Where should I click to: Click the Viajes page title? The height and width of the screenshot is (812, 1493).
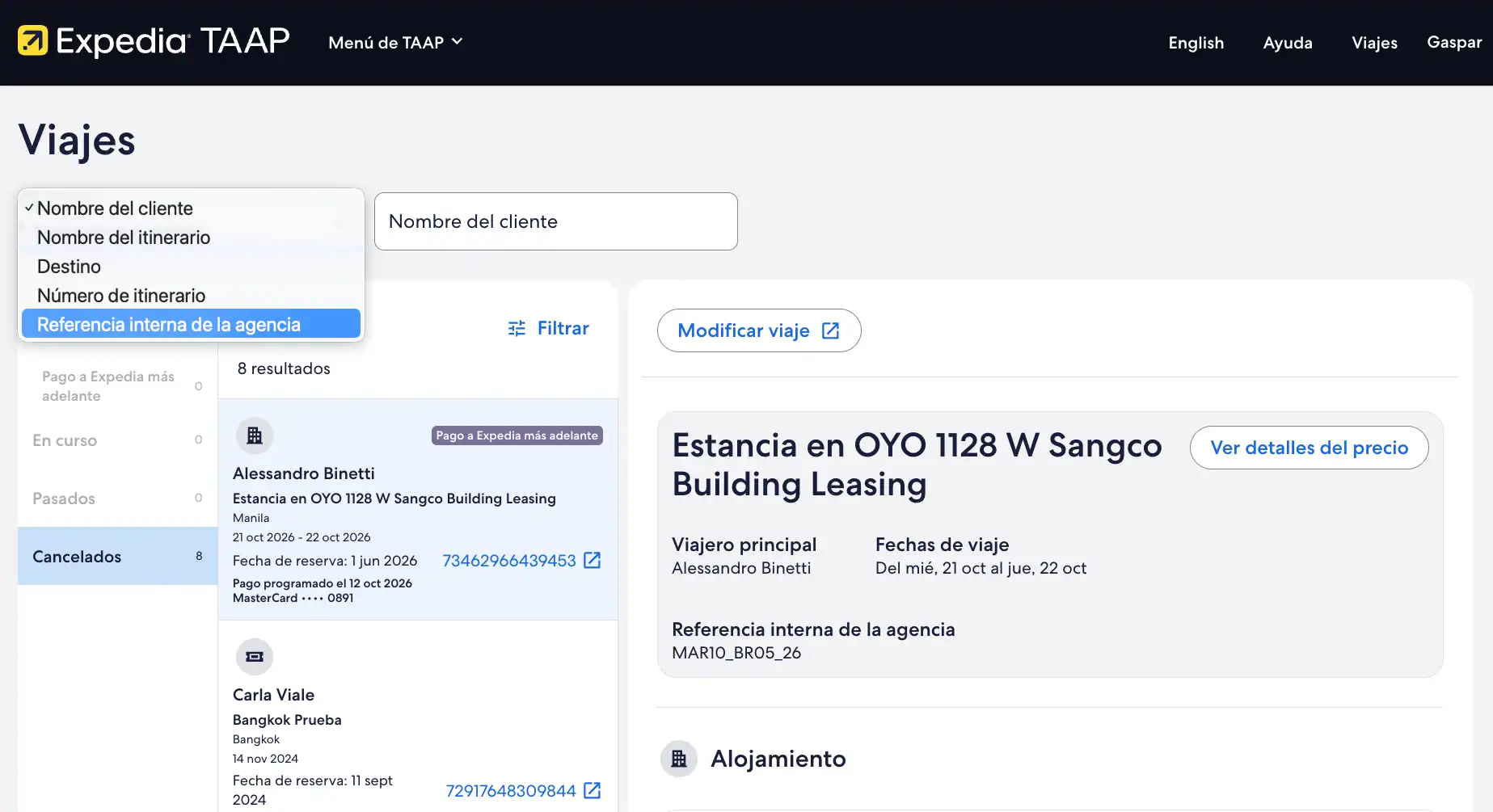pyautogui.click(x=77, y=141)
